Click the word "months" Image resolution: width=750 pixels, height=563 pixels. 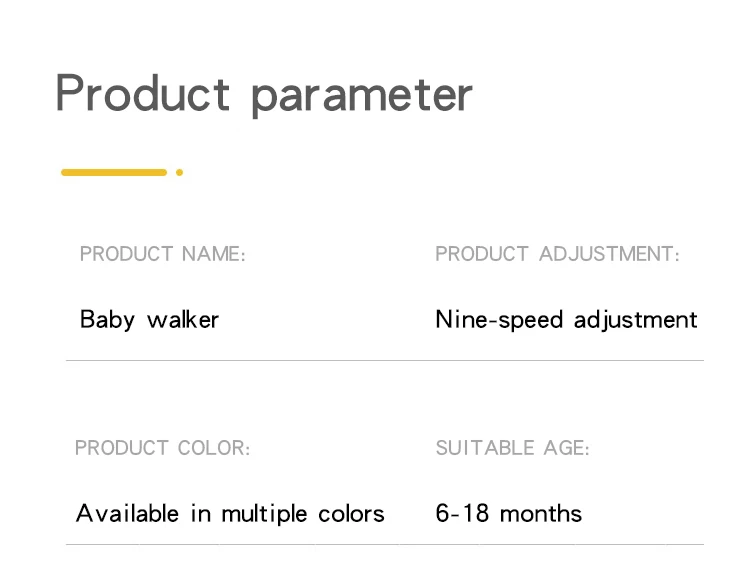[540, 514]
